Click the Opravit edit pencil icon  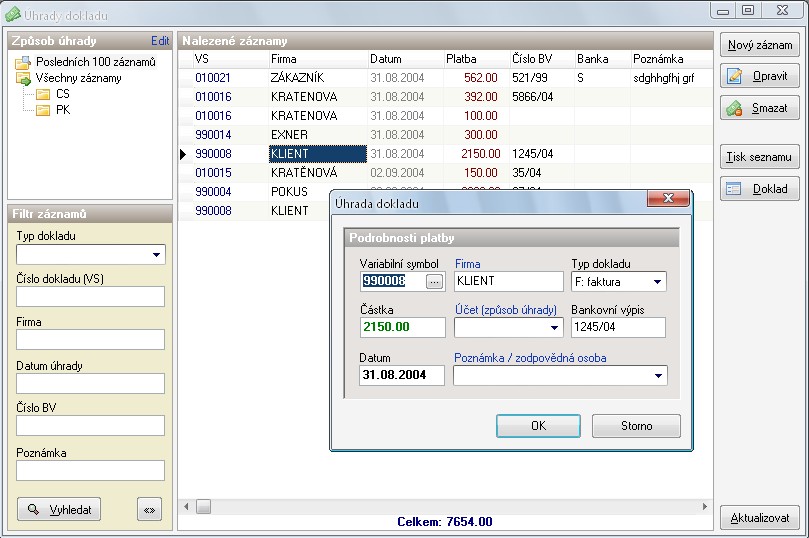click(734, 76)
